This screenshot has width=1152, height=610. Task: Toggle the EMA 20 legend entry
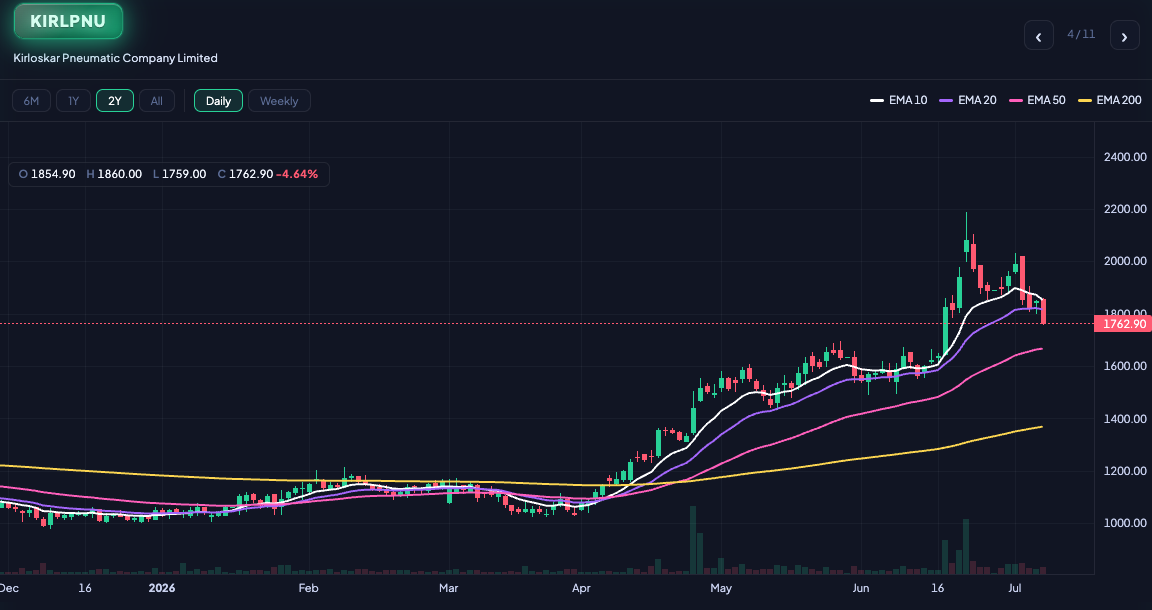pos(968,100)
